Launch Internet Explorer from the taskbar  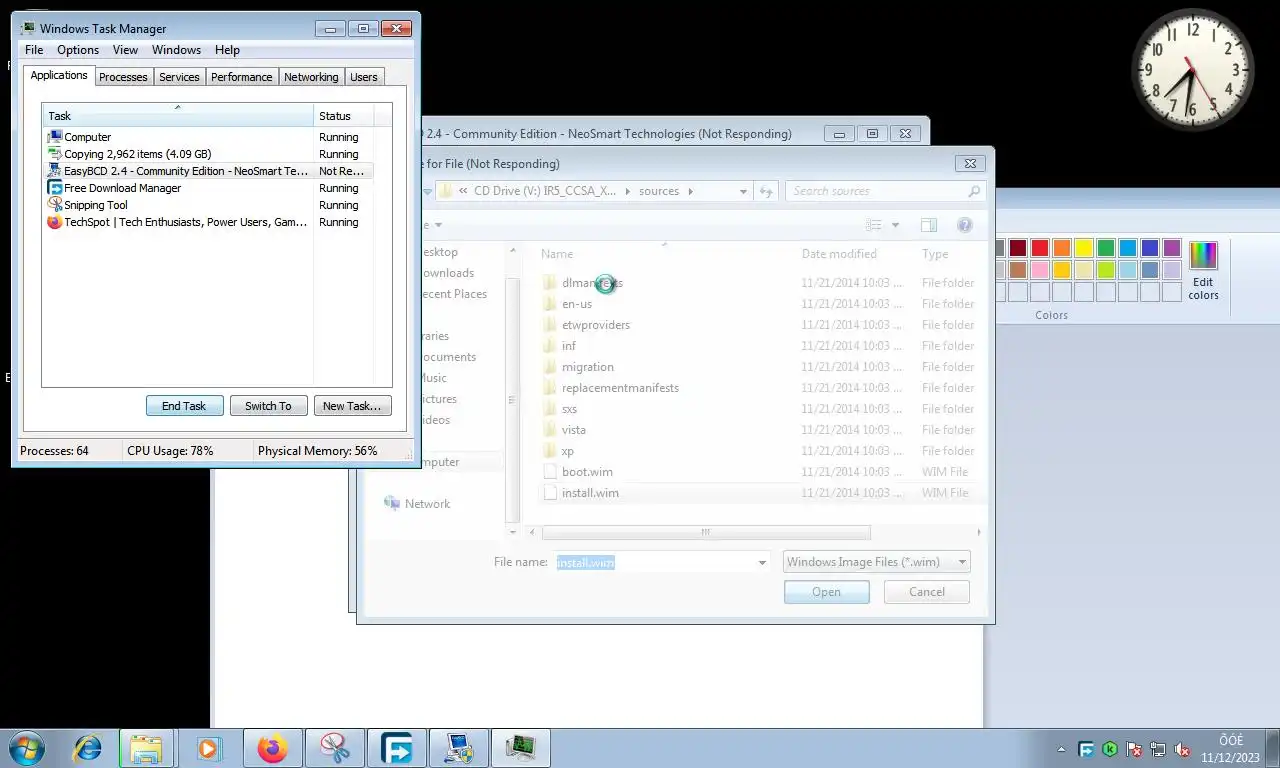click(87, 748)
